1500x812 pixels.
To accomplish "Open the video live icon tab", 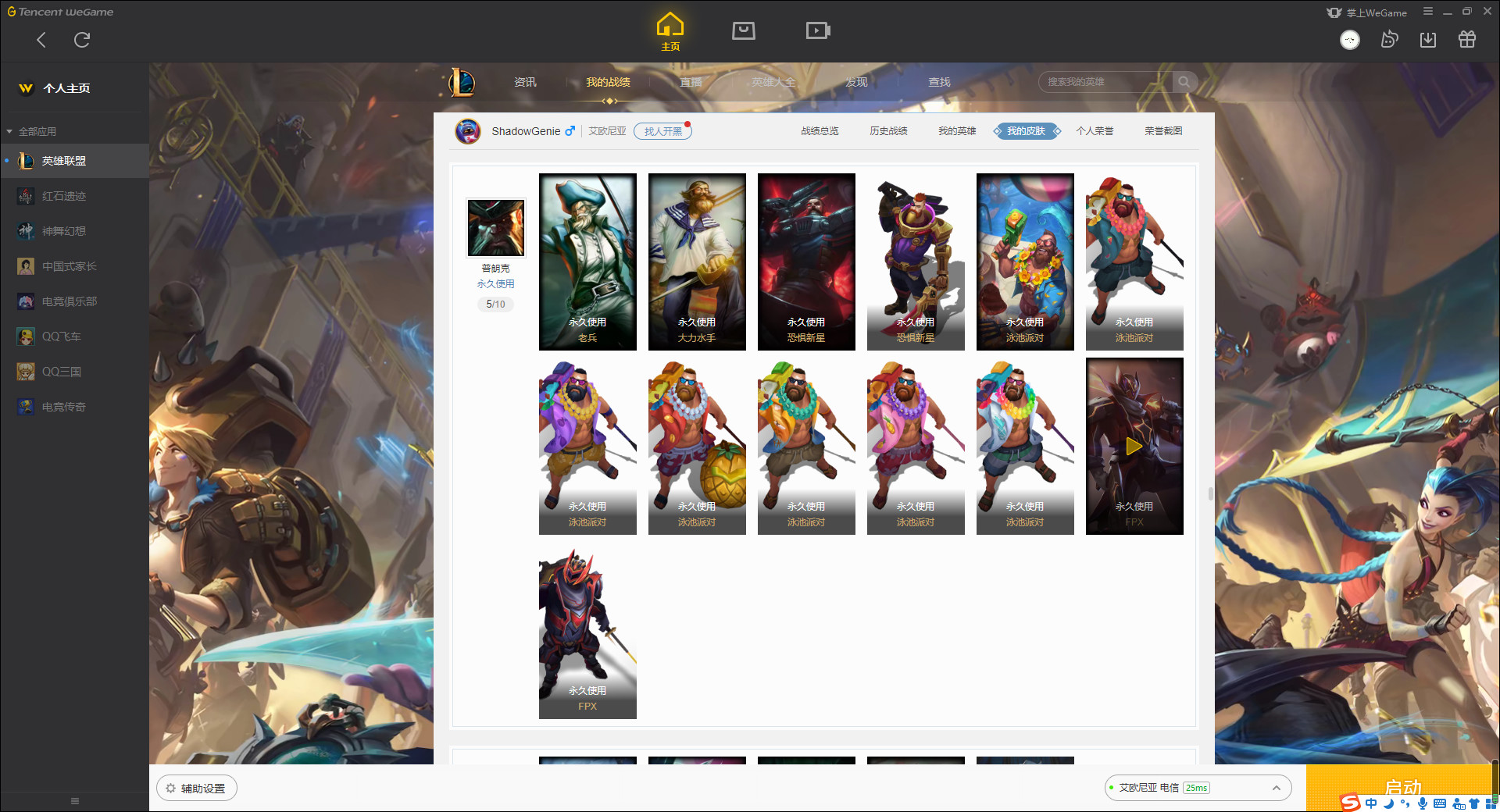I will tap(818, 30).
